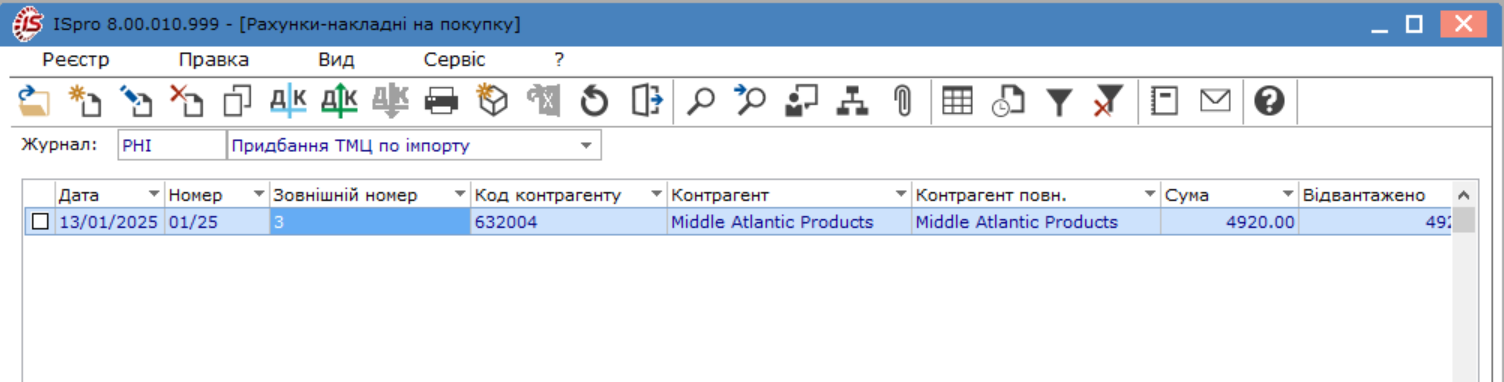Open the Дата column filter arrow
The width and height of the screenshot is (1504, 382).
[154, 194]
